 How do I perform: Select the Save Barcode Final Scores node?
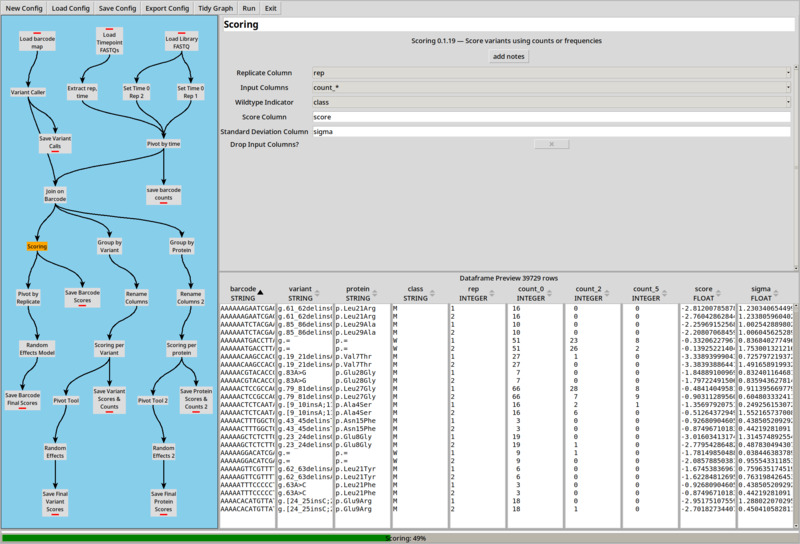tap(22, 400)
